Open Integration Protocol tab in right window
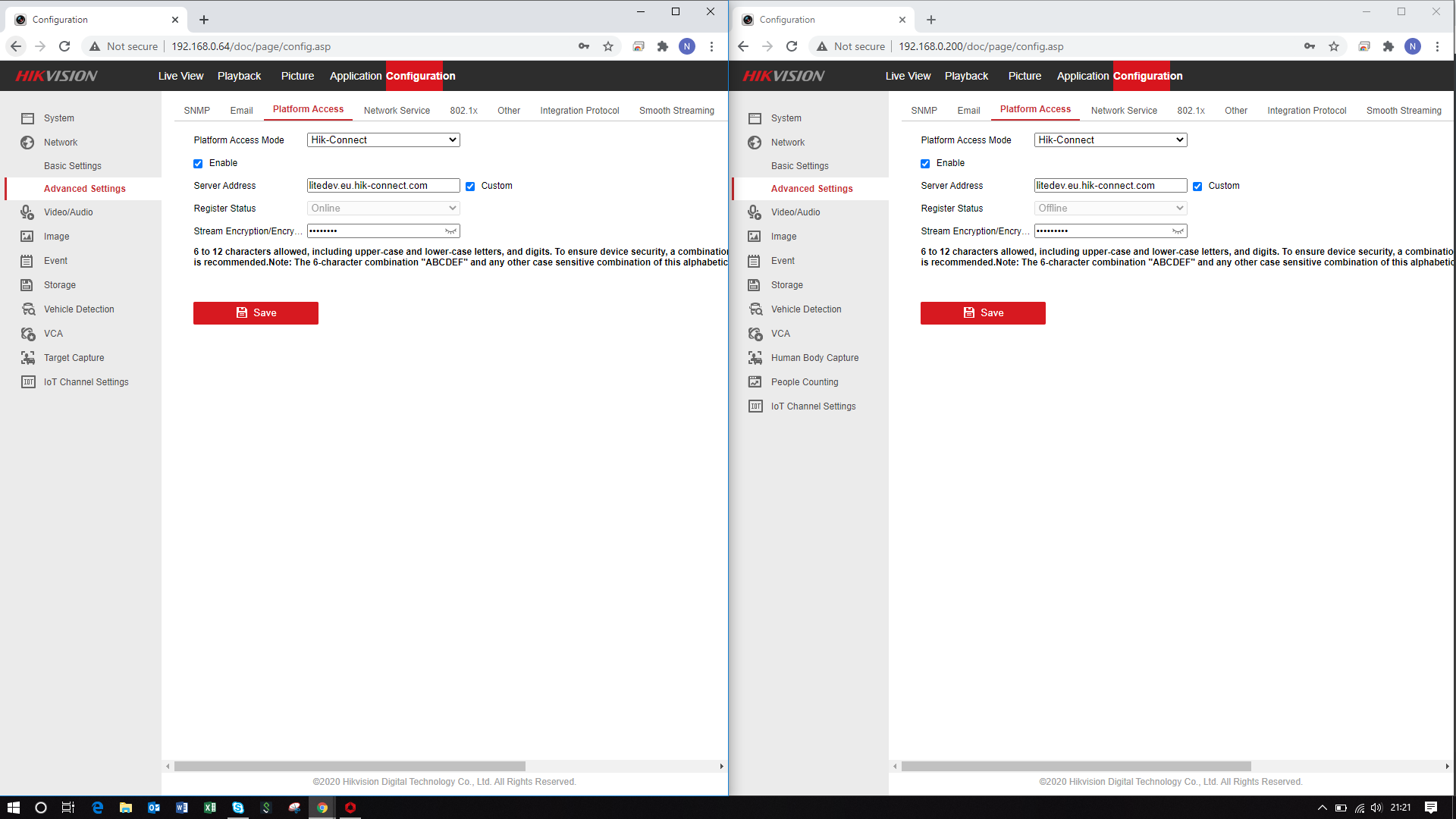1456x819 pixels. pyautogui.click(x=1306, y=111)
